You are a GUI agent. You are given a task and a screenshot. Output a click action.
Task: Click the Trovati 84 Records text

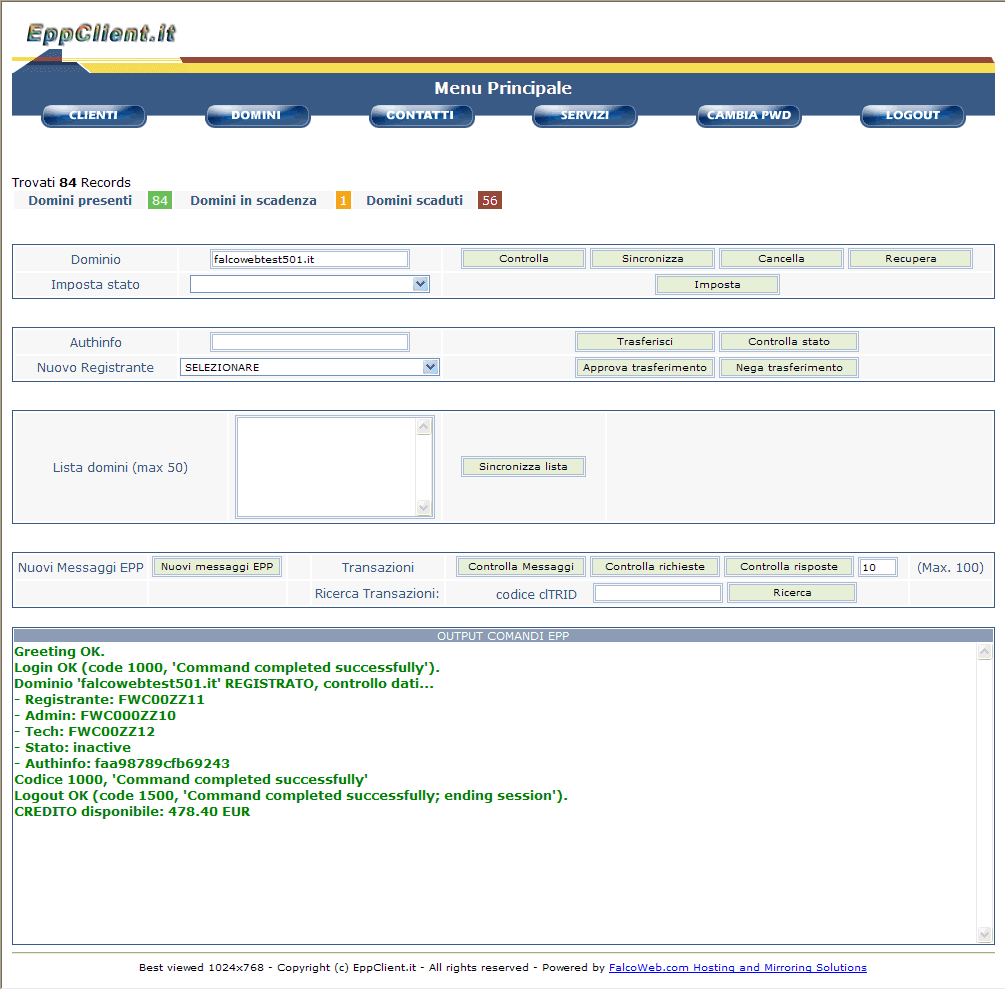click(71, 183)
